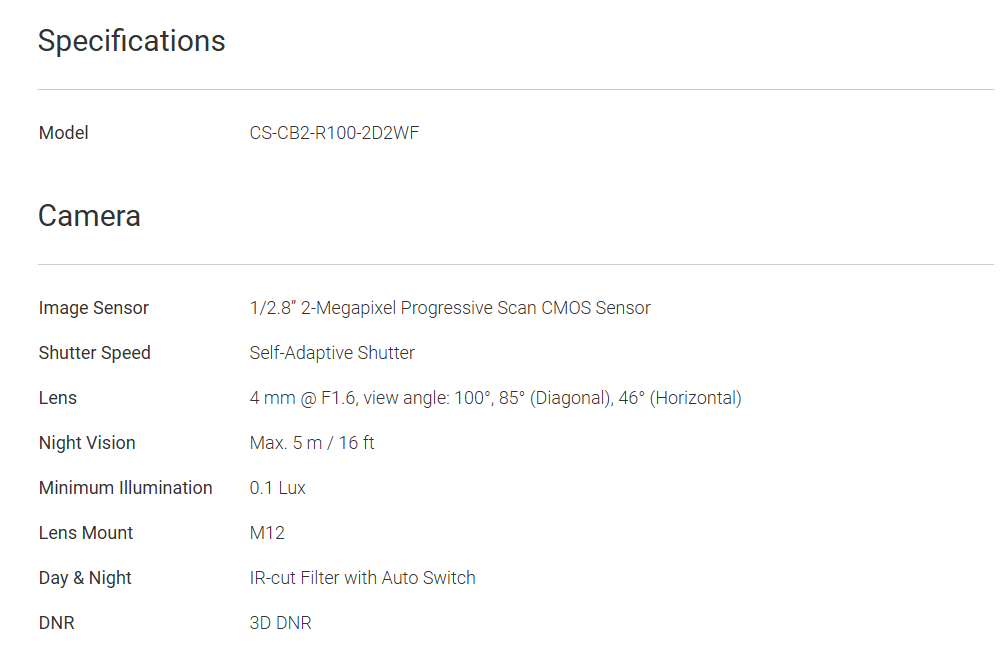Screen dimensions: 1002x657
Task: Click the Lens row label
Action: tap(57, 398)
